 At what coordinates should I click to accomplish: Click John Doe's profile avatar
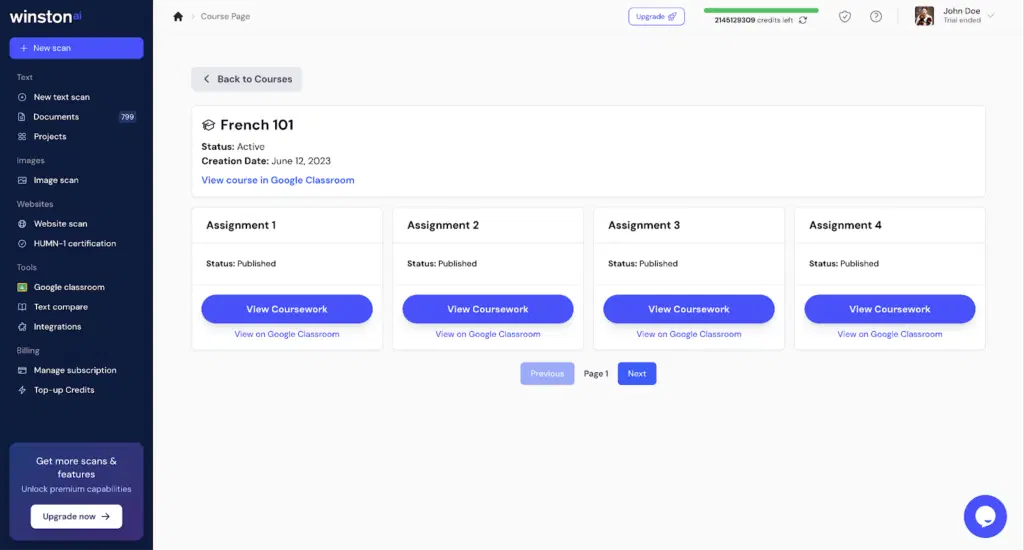pyautogui.click(x=924, y=16)
